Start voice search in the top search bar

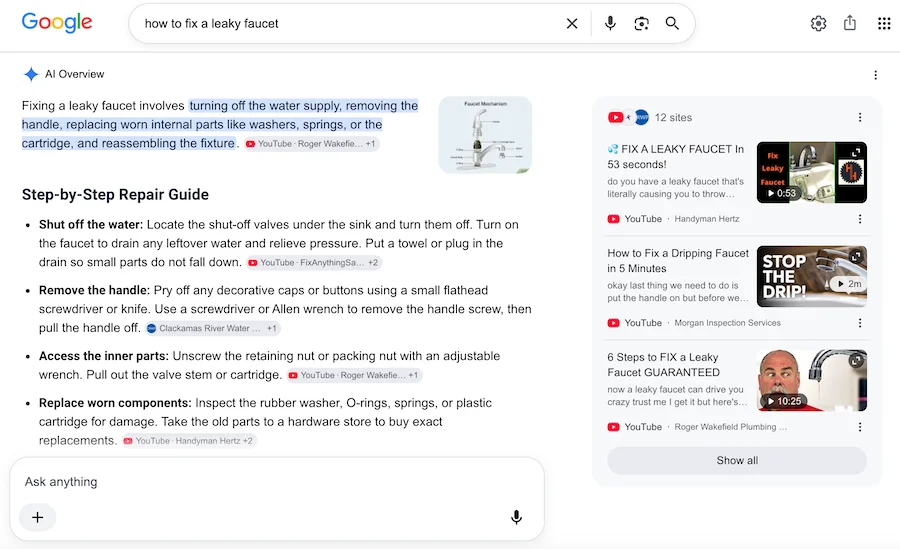pyautogui.click(x=610, y=23)
